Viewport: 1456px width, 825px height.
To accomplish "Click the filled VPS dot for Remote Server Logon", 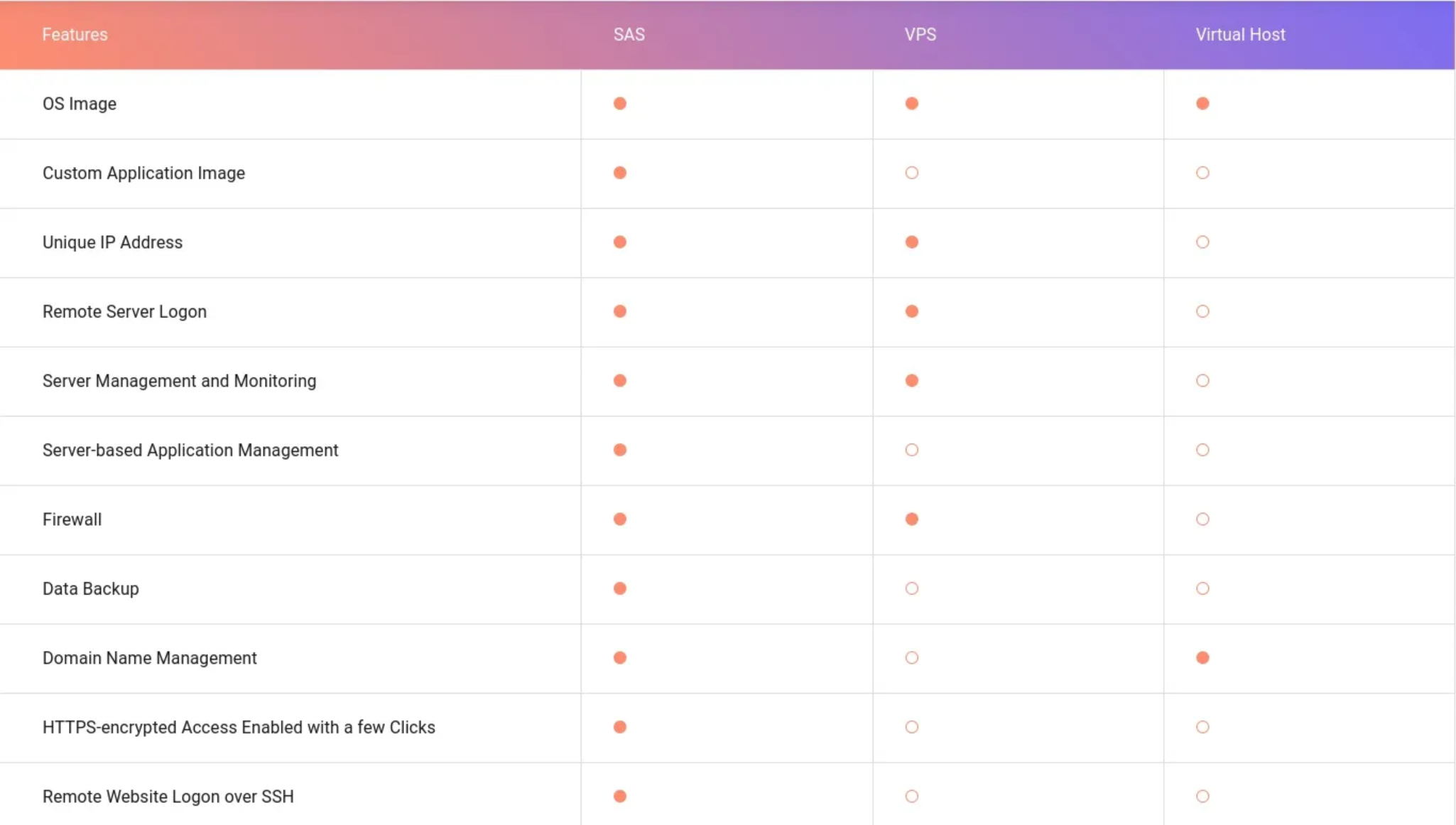I will pyautogui.click(x=912, y=311).
